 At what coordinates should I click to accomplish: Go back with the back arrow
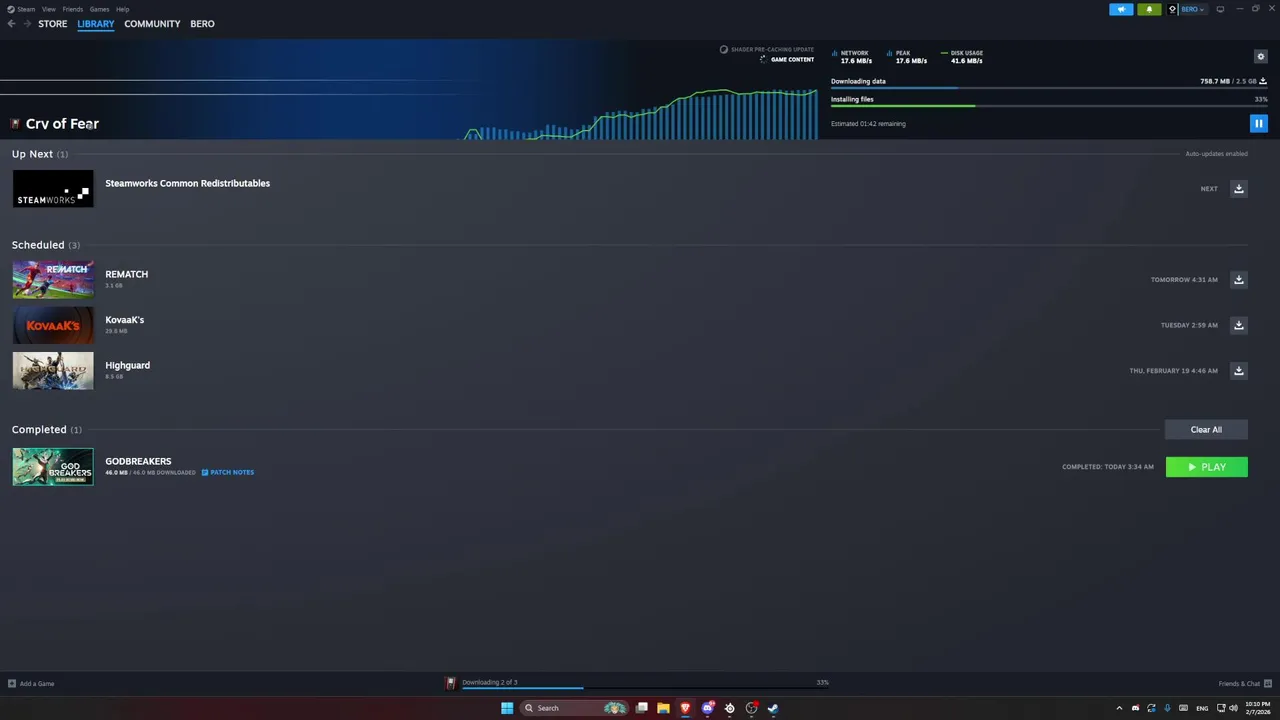click(11, 24)
